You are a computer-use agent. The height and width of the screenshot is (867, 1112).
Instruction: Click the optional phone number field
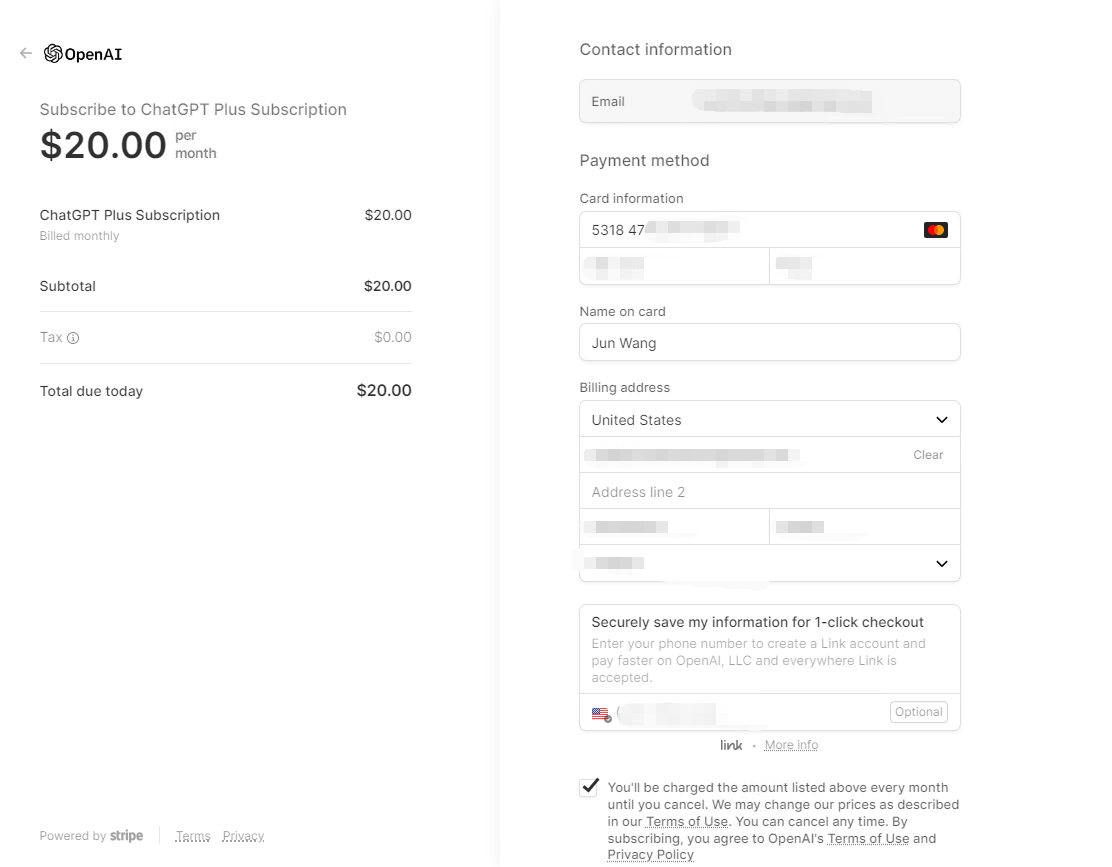750,713
